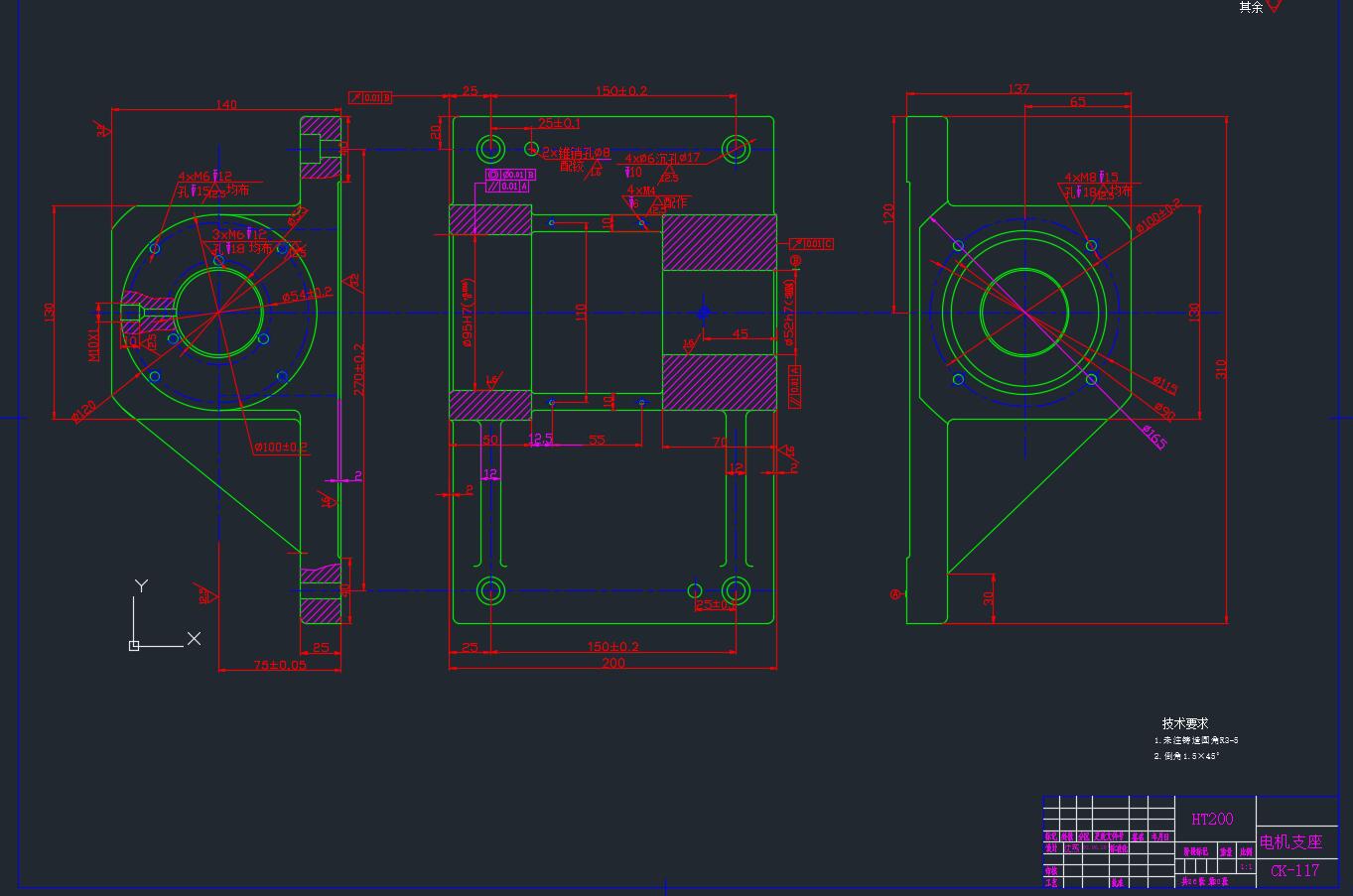Select the HT200 material text

(1212, 819)
